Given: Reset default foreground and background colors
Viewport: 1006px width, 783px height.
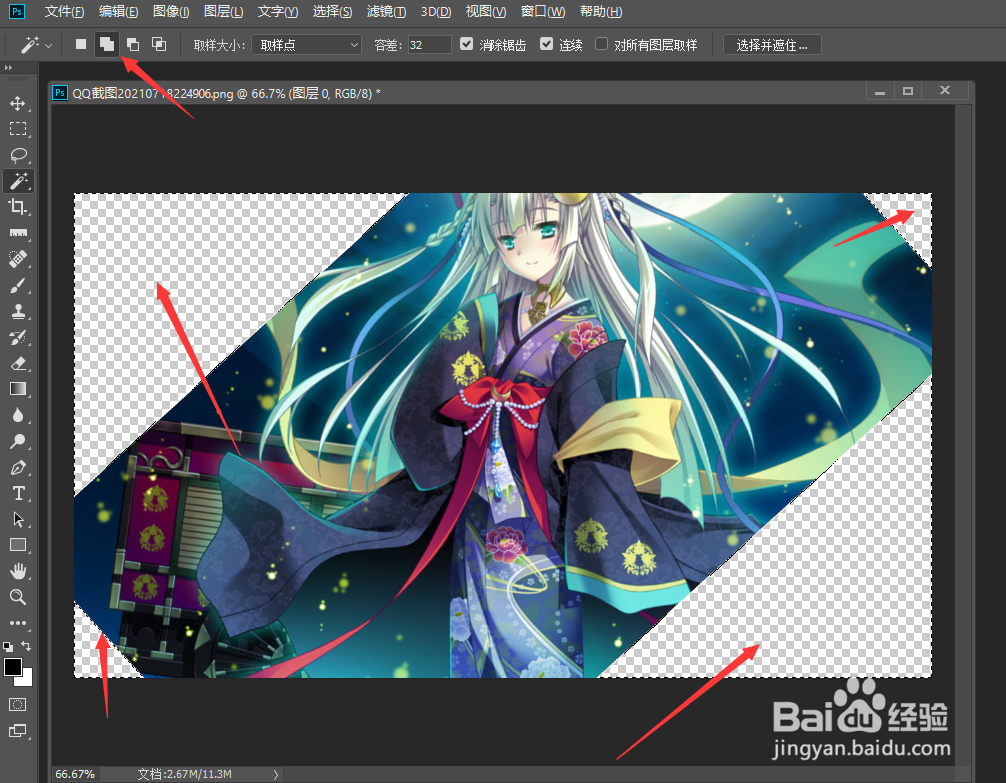Looking at the screenshot, I should click(x=8, y=646).
